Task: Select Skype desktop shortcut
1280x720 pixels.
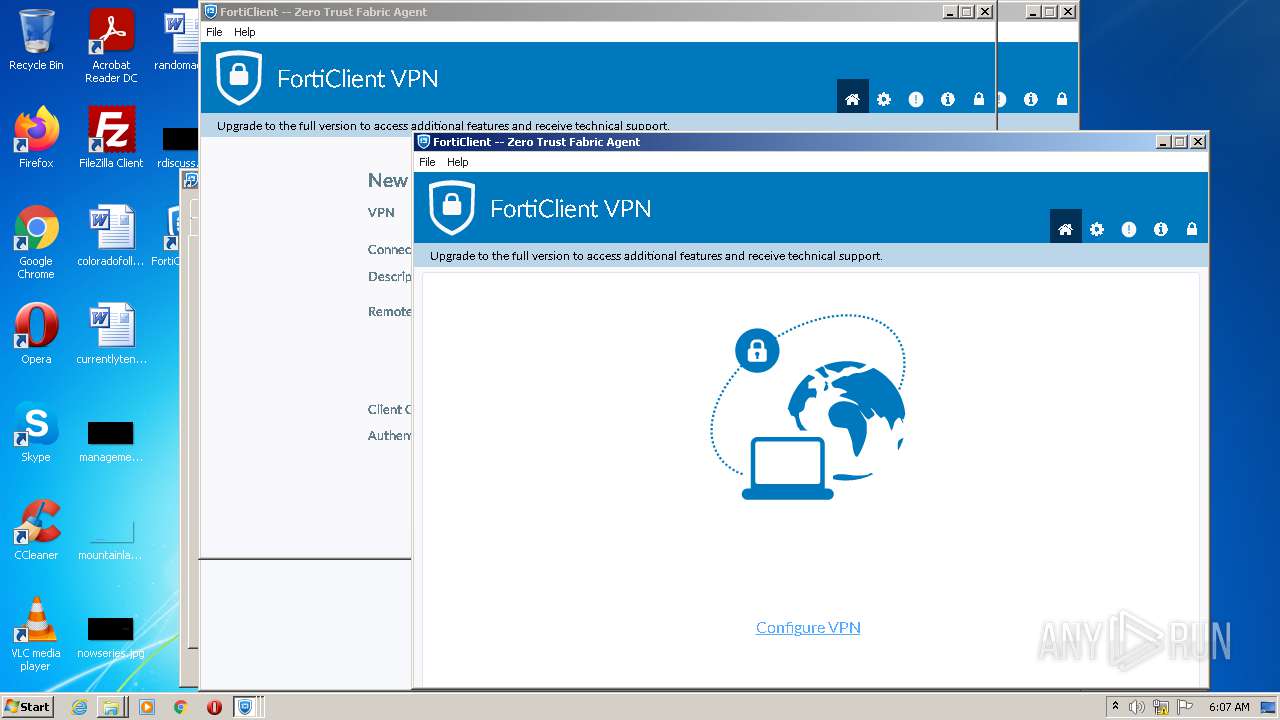Action: click(36, 432)
